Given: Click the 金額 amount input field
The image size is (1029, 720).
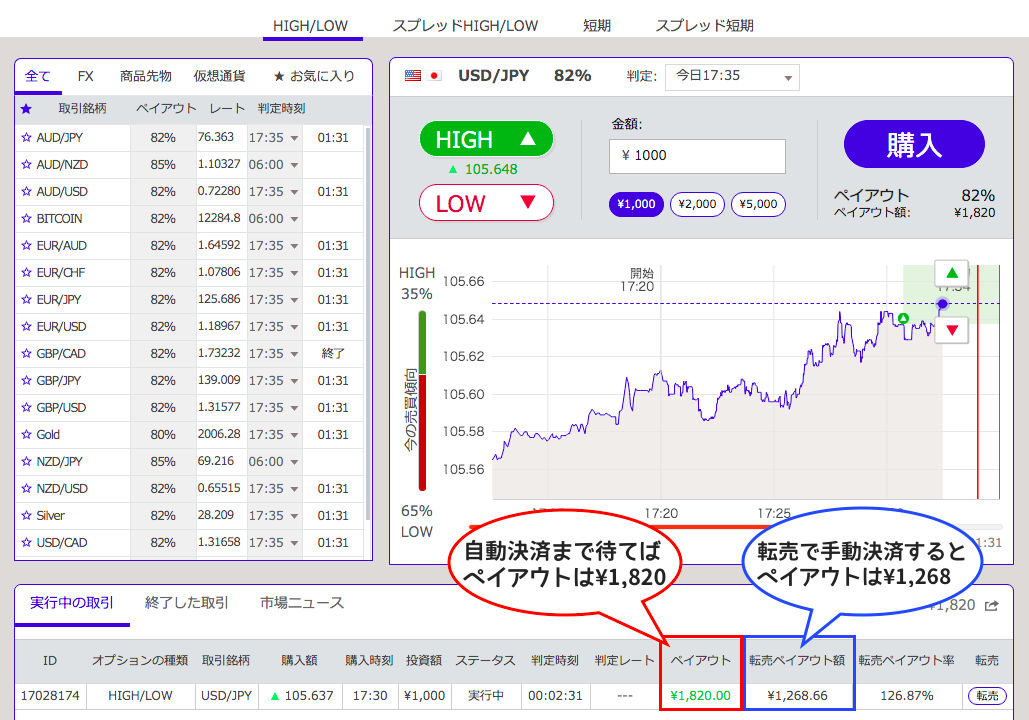Looking at the screenshot, I should coord(697,156).
